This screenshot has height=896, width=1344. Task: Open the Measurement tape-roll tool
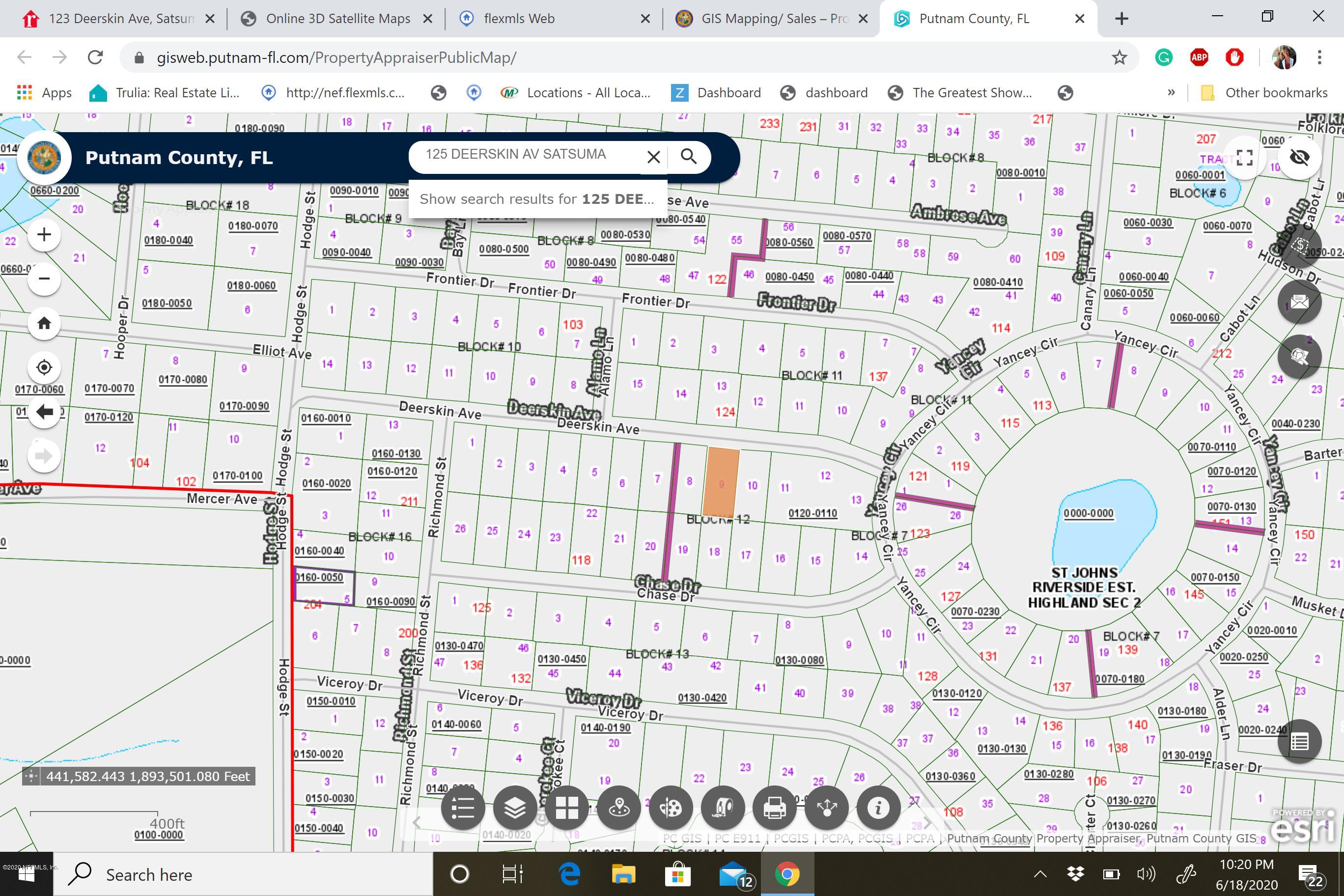723,808
